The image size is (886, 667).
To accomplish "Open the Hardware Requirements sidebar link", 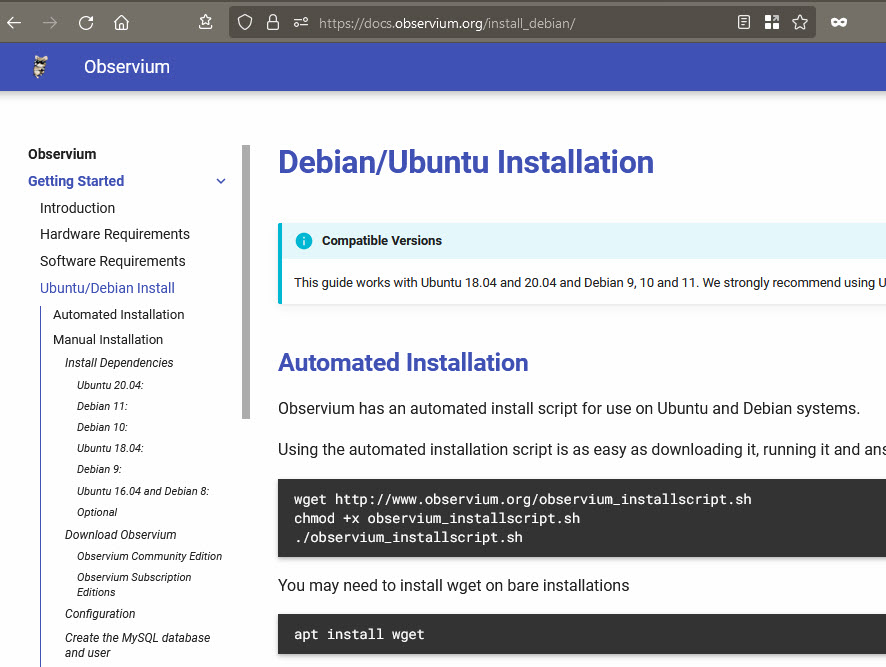I will [x=114, y=234].
